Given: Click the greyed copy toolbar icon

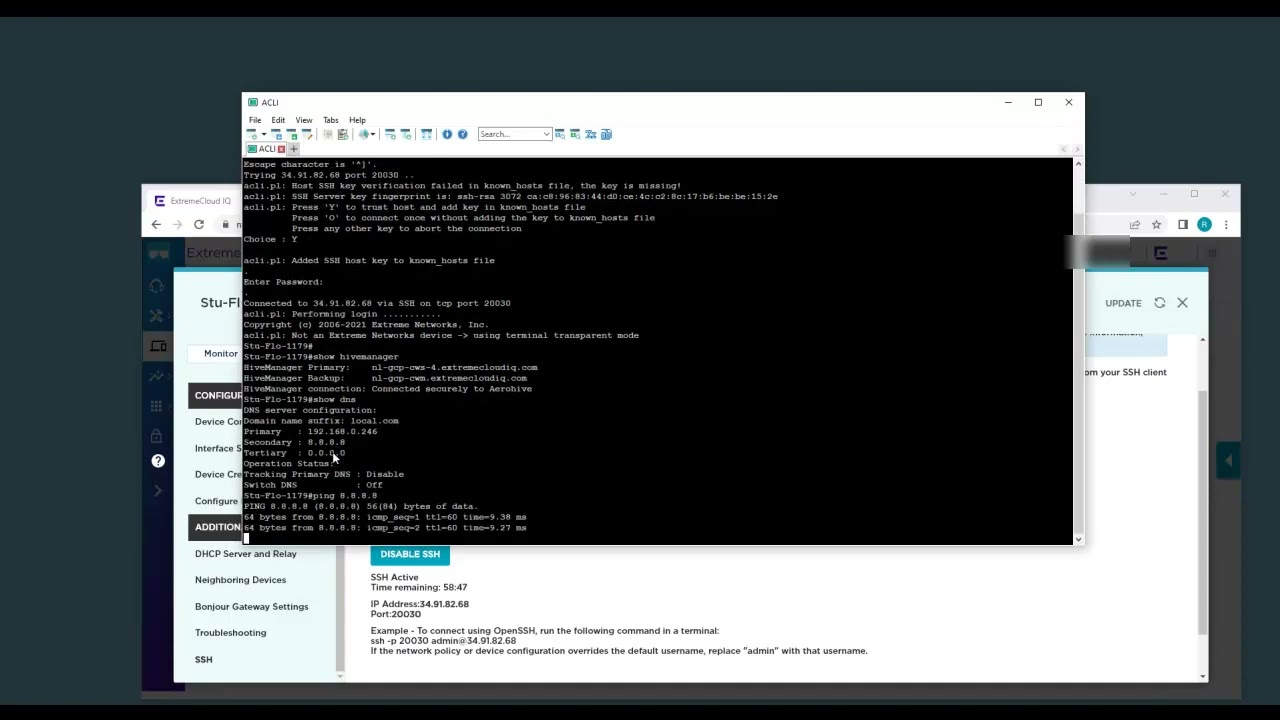Looking at the screenshot, I should coord(328,134).
